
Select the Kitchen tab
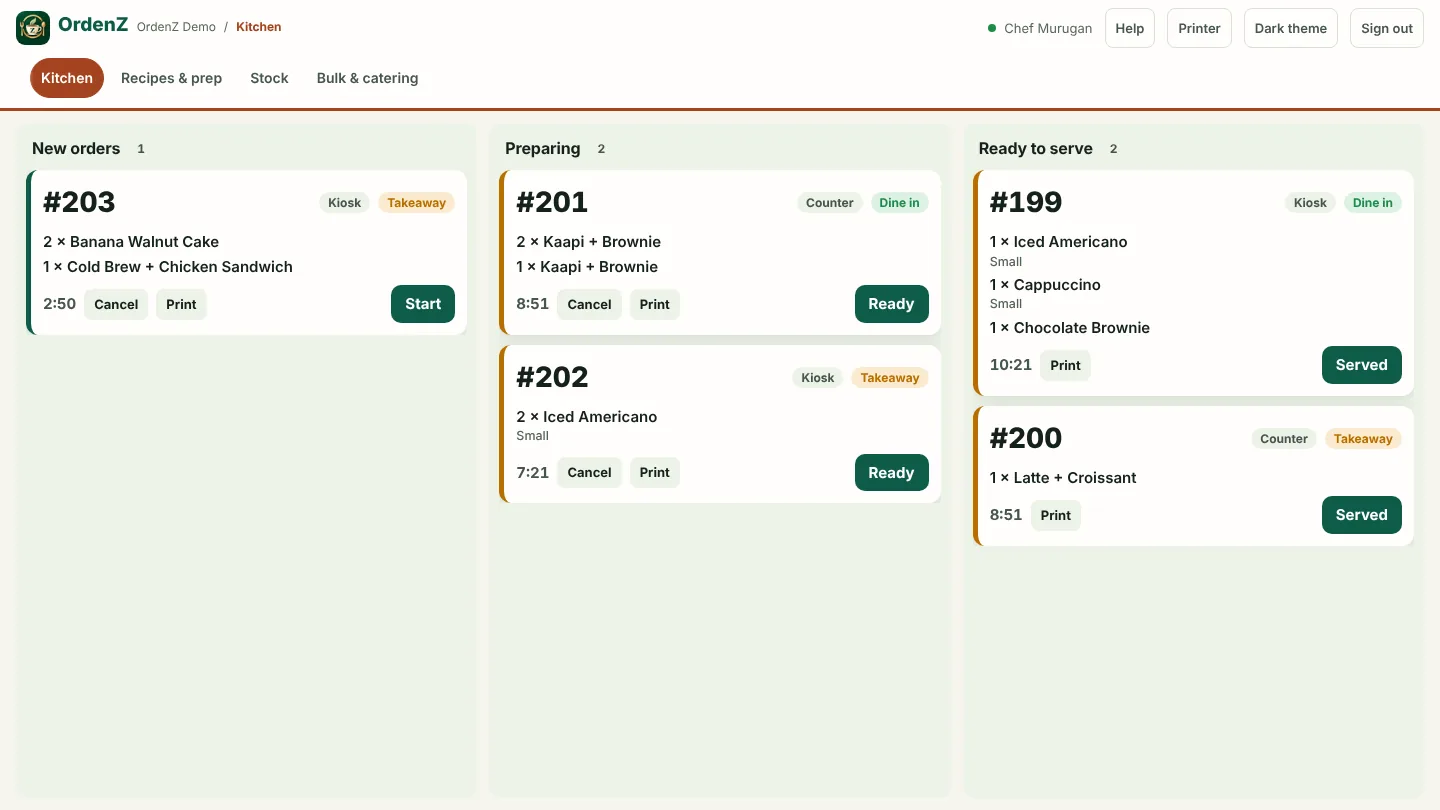(67, 78)
